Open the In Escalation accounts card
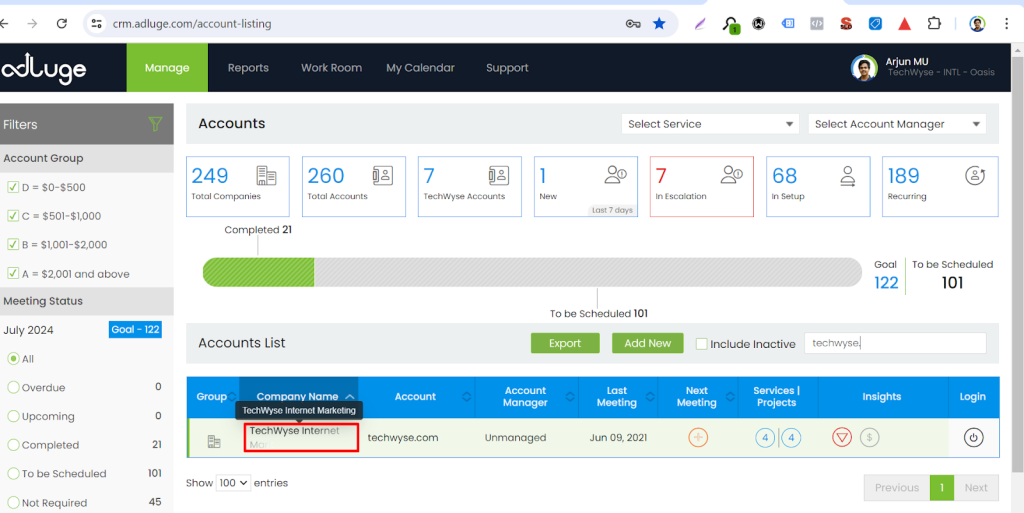The width and height of the screenshot is (1024, 513). point(701,186)
